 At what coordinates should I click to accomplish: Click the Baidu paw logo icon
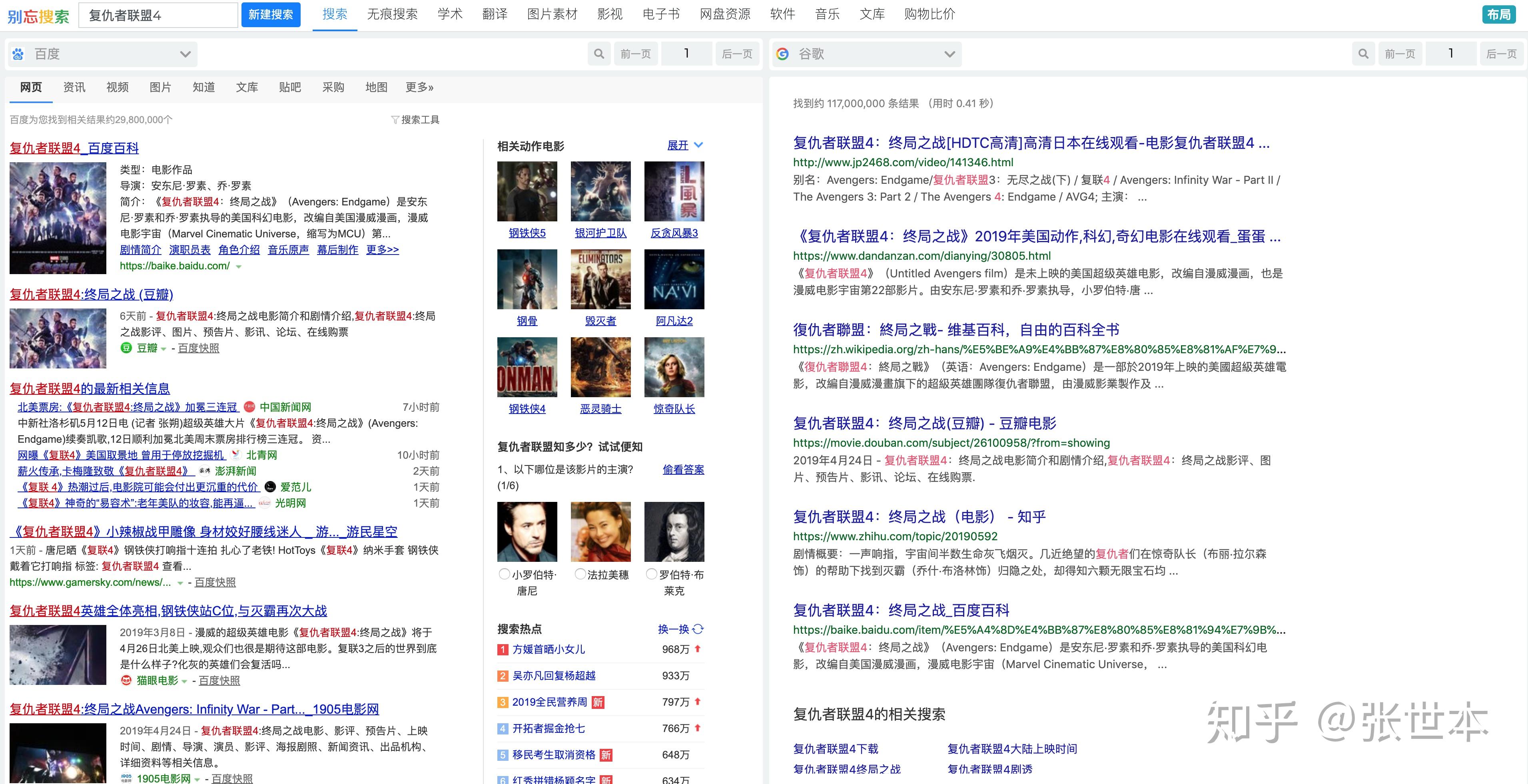coord(18,54)
